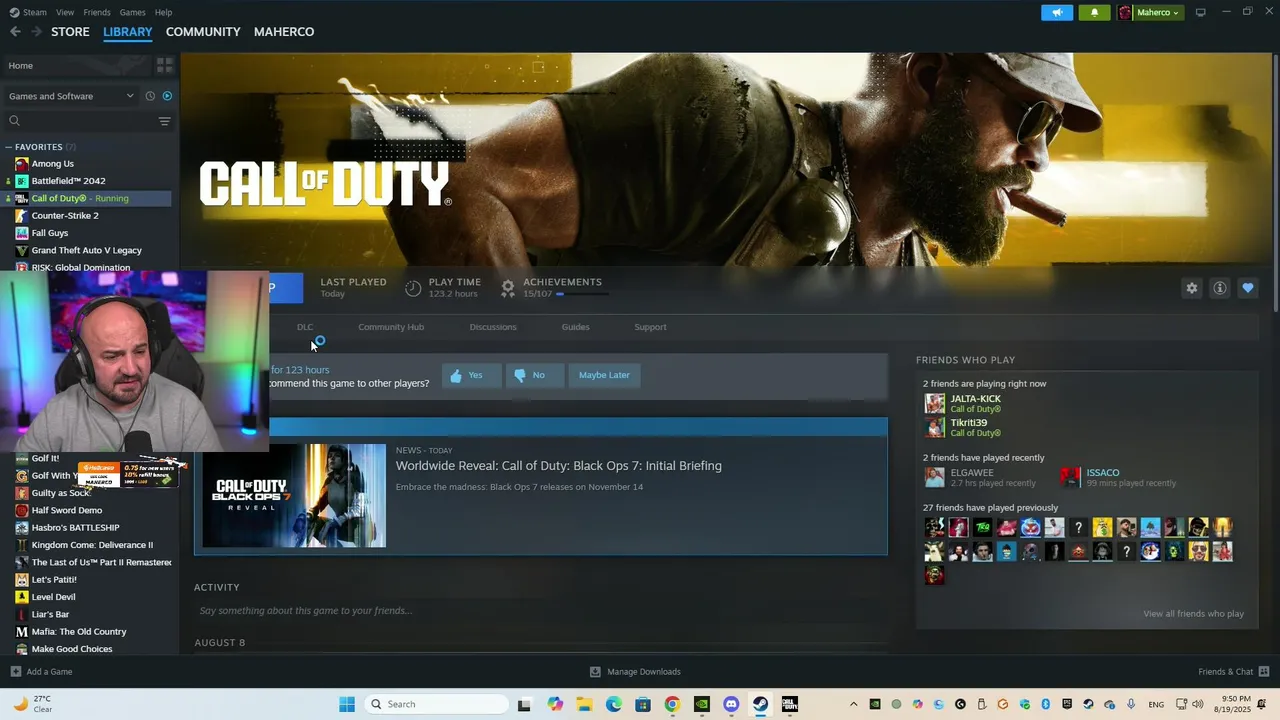The width and height of the screenshot is (1280, 720).
Task: Open the Games menu
Action: [x=132, y=12]
